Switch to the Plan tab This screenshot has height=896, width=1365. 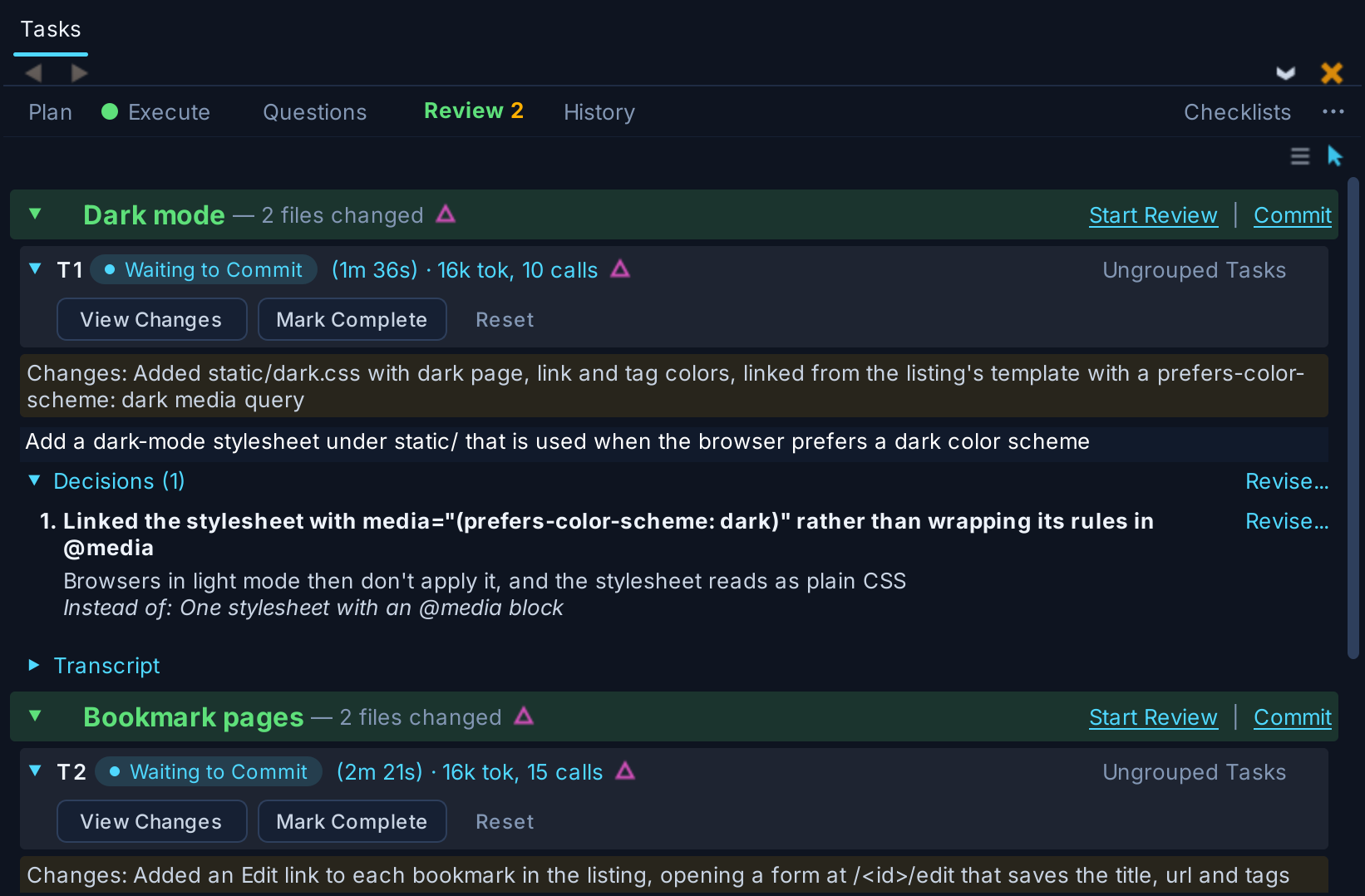tap(50, 112)
